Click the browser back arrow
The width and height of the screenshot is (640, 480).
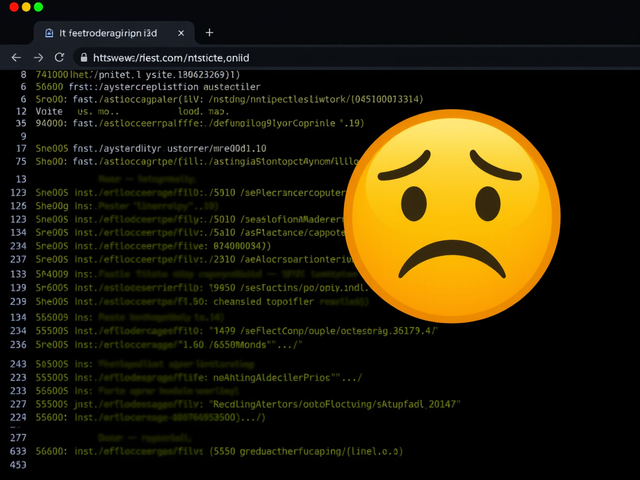point(16,58)
